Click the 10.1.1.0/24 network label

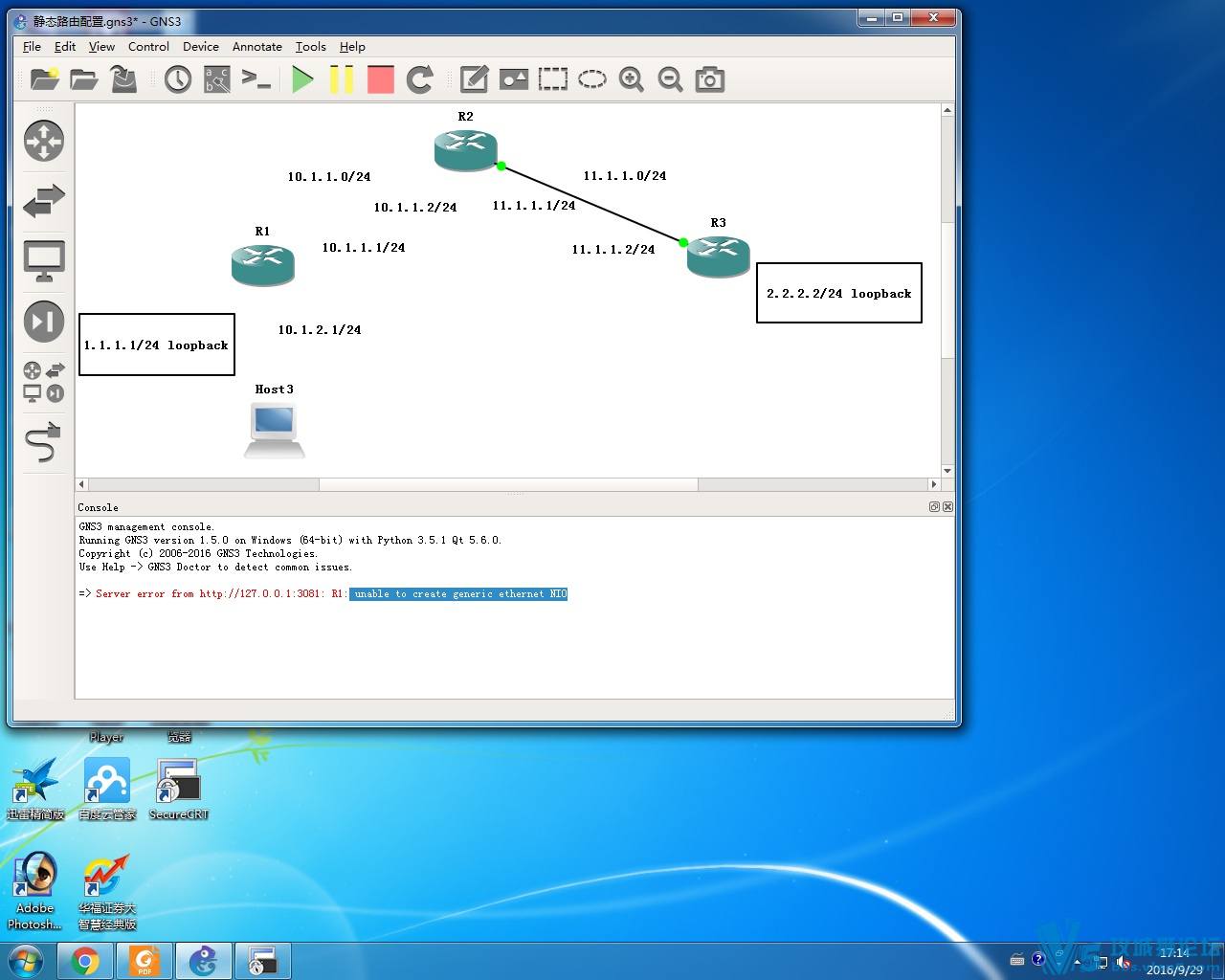tap(329, 177)
